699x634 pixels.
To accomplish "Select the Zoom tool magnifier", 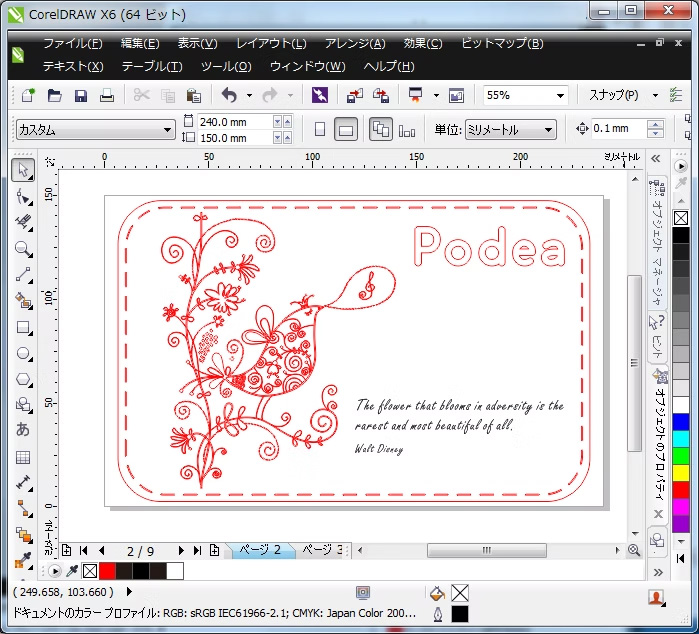I will pyautogui.click(x=23, y=249).
